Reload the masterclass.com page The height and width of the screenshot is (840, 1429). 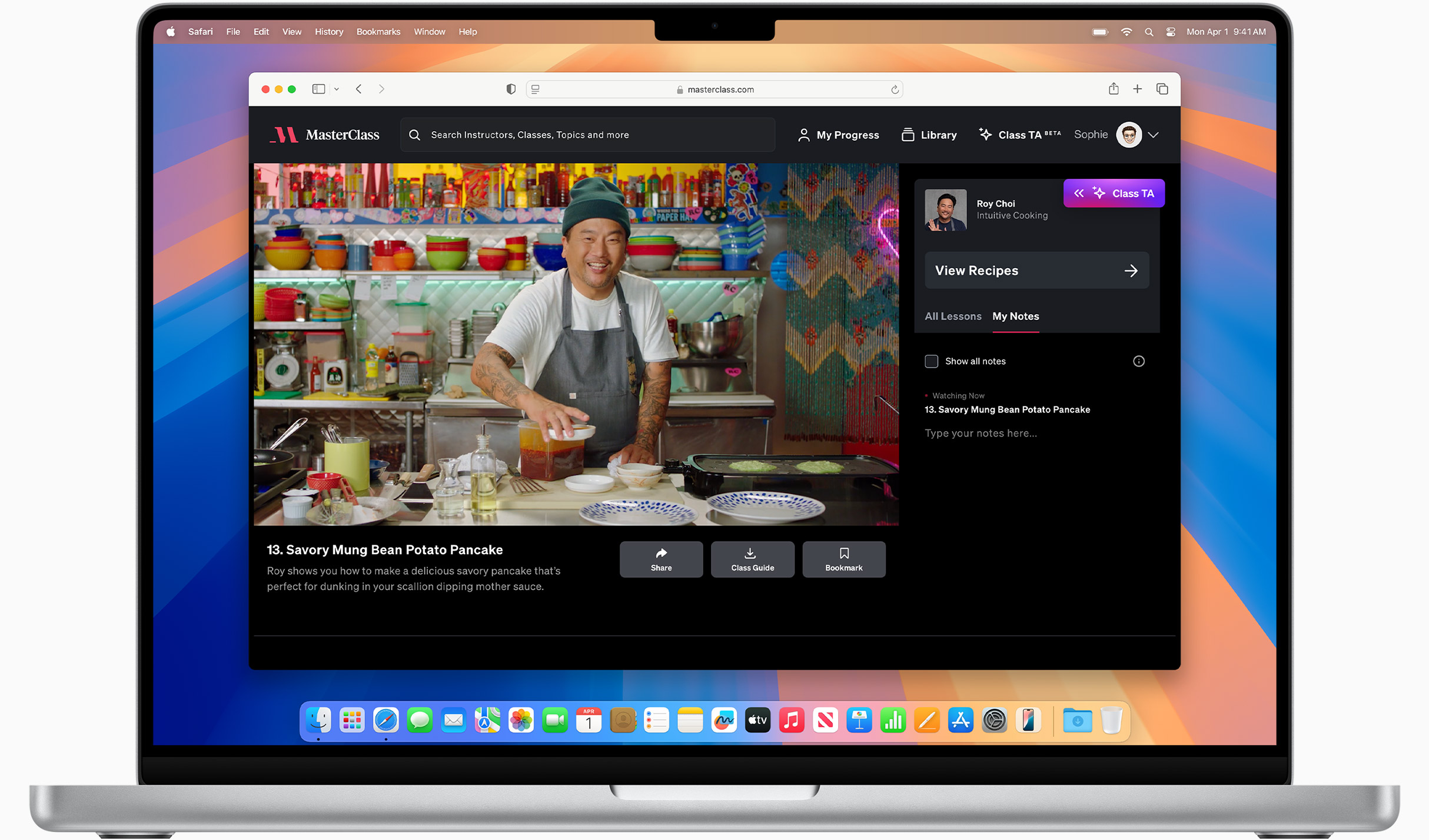(894, 89)
